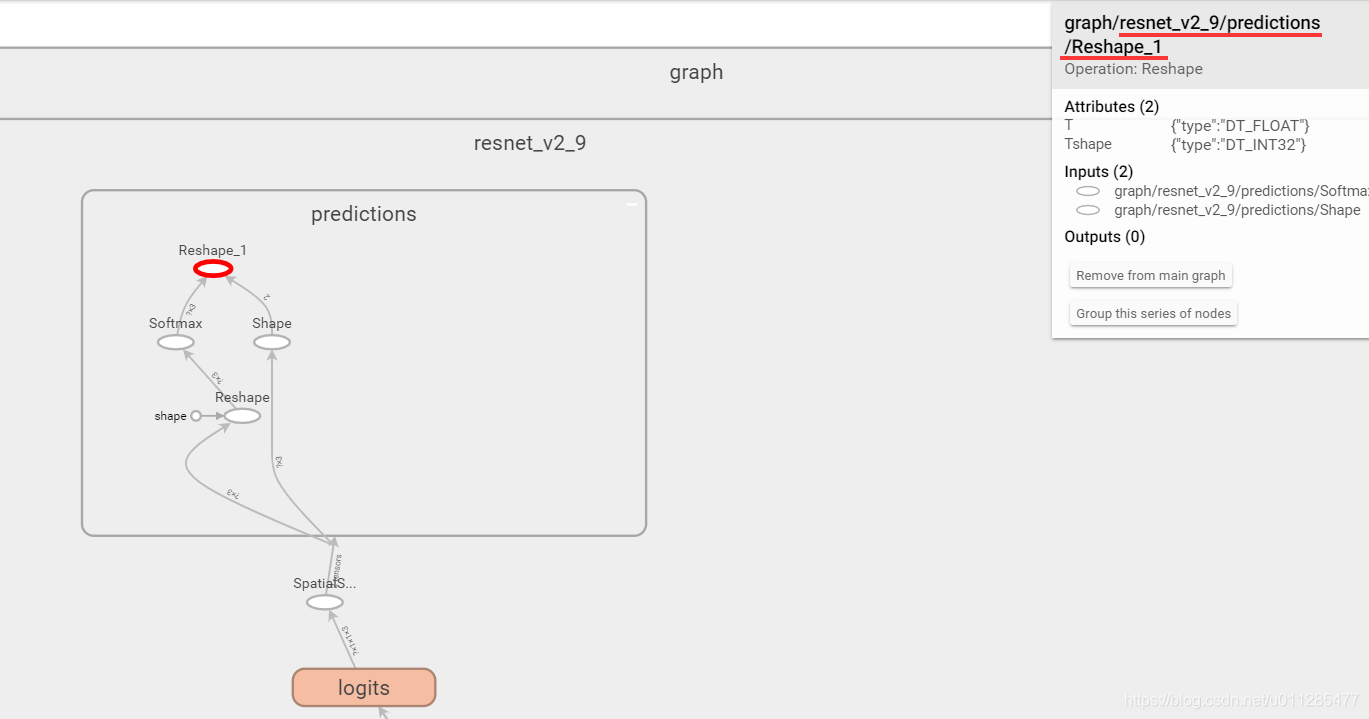Open the graph/resnet_v2_9/predictions/Softmax input link
The image size is (1369, 719).
(x=1240, y=191)
